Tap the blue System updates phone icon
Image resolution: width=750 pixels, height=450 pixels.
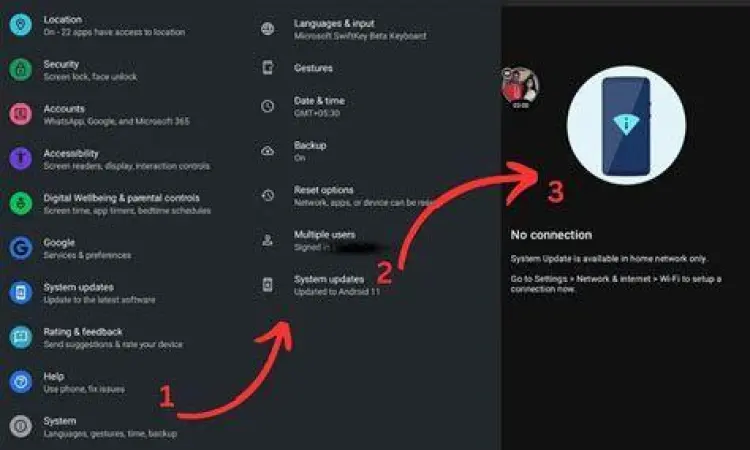click(x=21, y=292)
